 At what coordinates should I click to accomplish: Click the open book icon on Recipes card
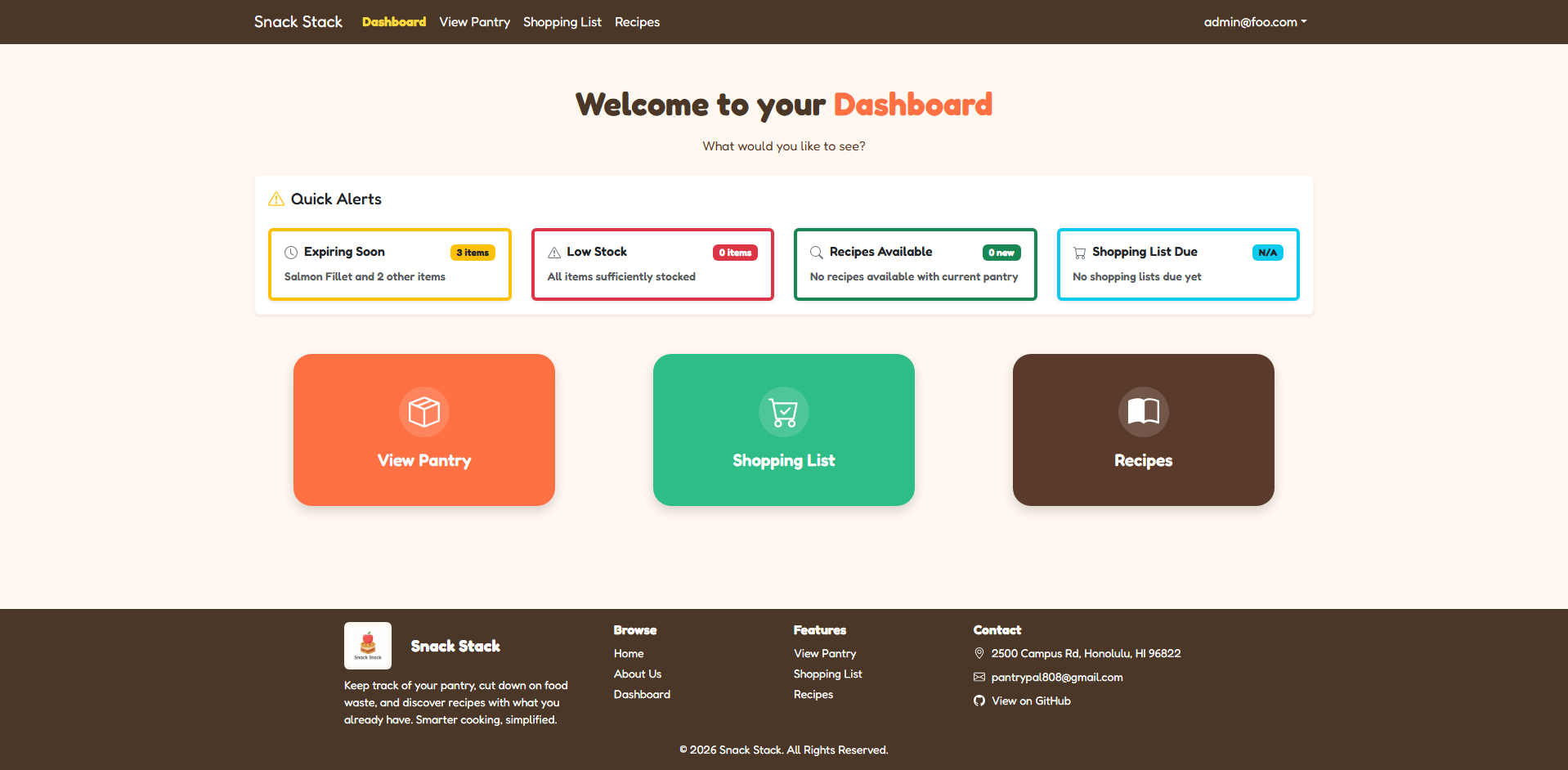(x=1143, y=412)
